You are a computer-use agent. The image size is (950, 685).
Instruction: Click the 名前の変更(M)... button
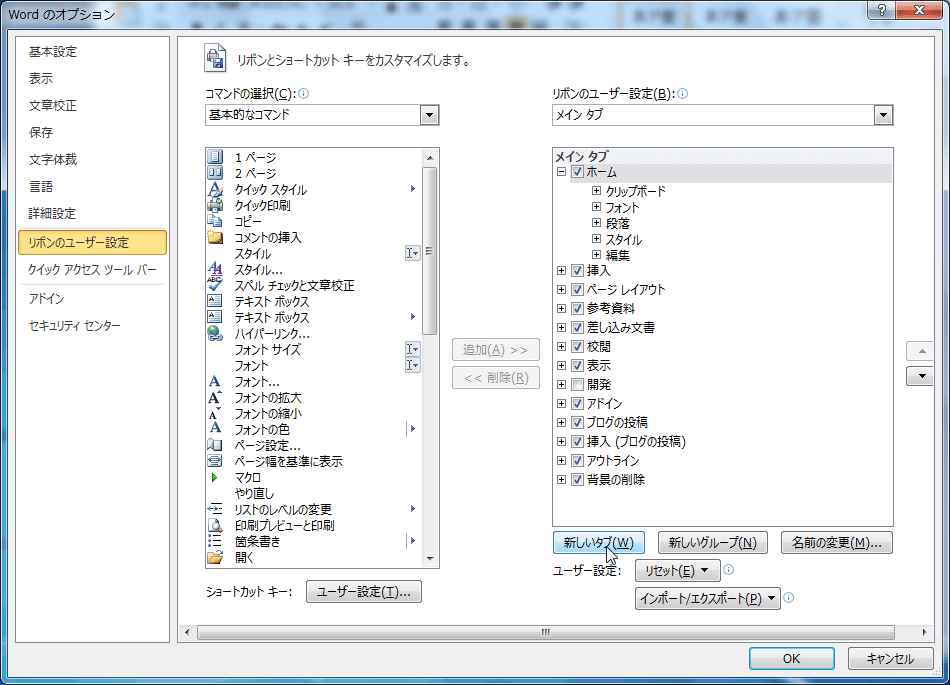pos(837,542)
